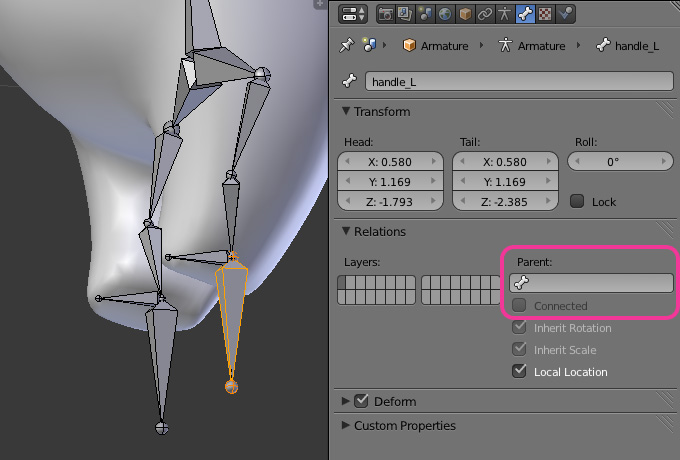Click the Tail Y 1.169 field
680x460 pixels.
pos(505,182)
